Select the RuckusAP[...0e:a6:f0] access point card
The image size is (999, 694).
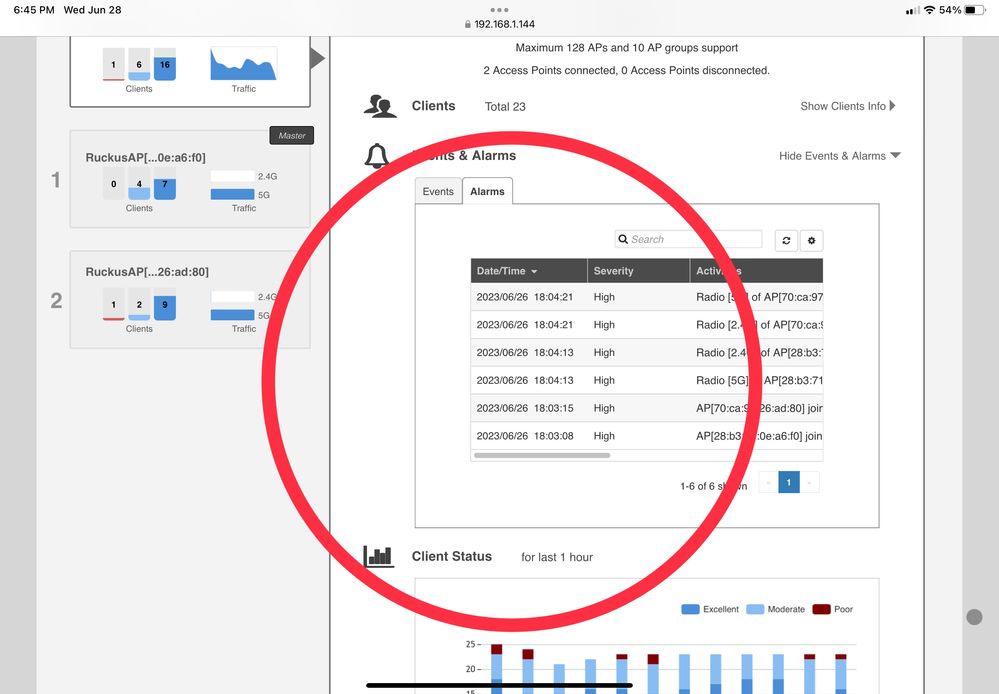coord(189,179)
